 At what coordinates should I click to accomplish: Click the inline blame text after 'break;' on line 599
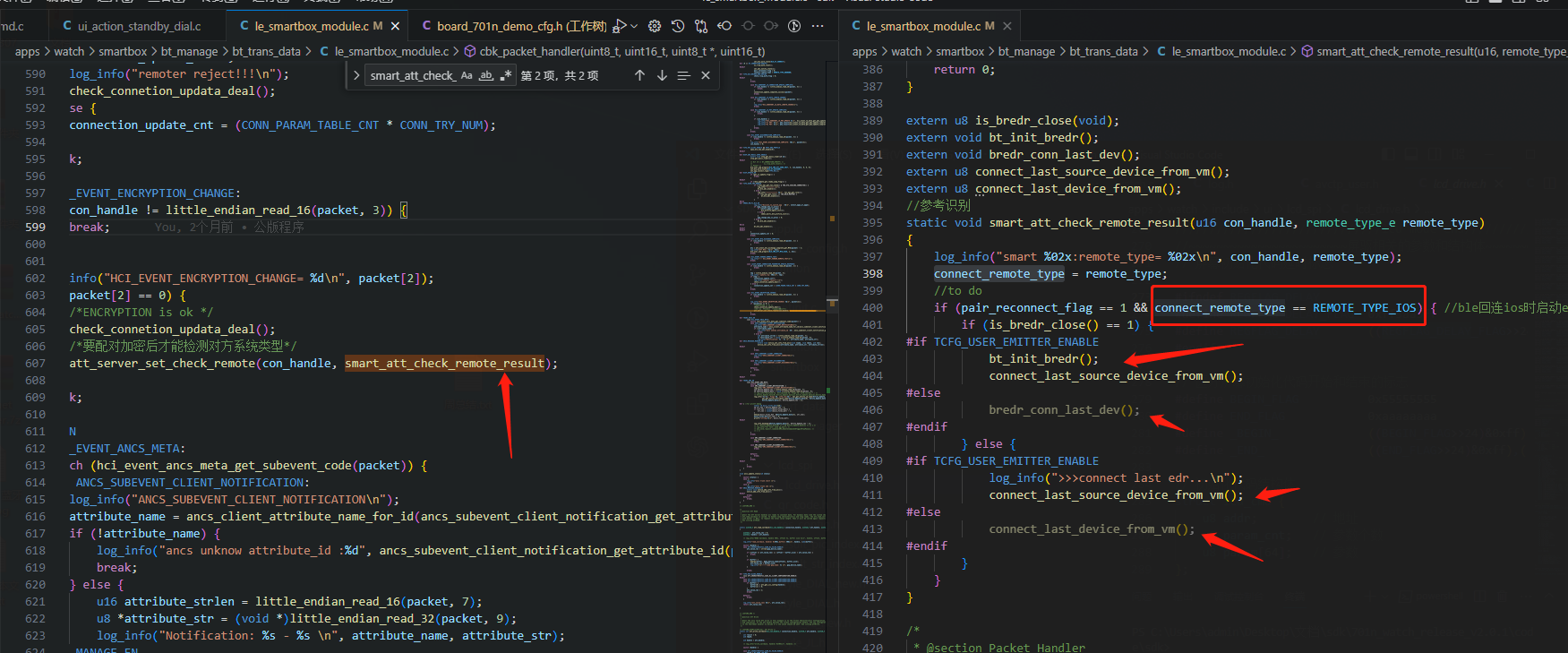[229, 228]
